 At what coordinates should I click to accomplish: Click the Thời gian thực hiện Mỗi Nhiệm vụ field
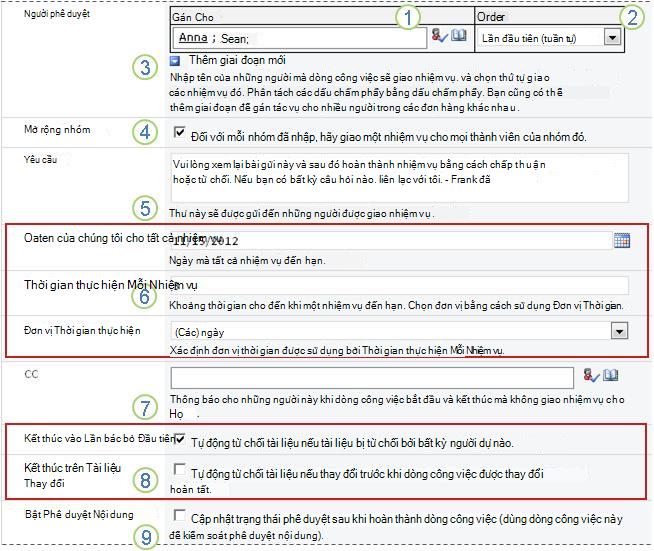[x=399, y=286]
